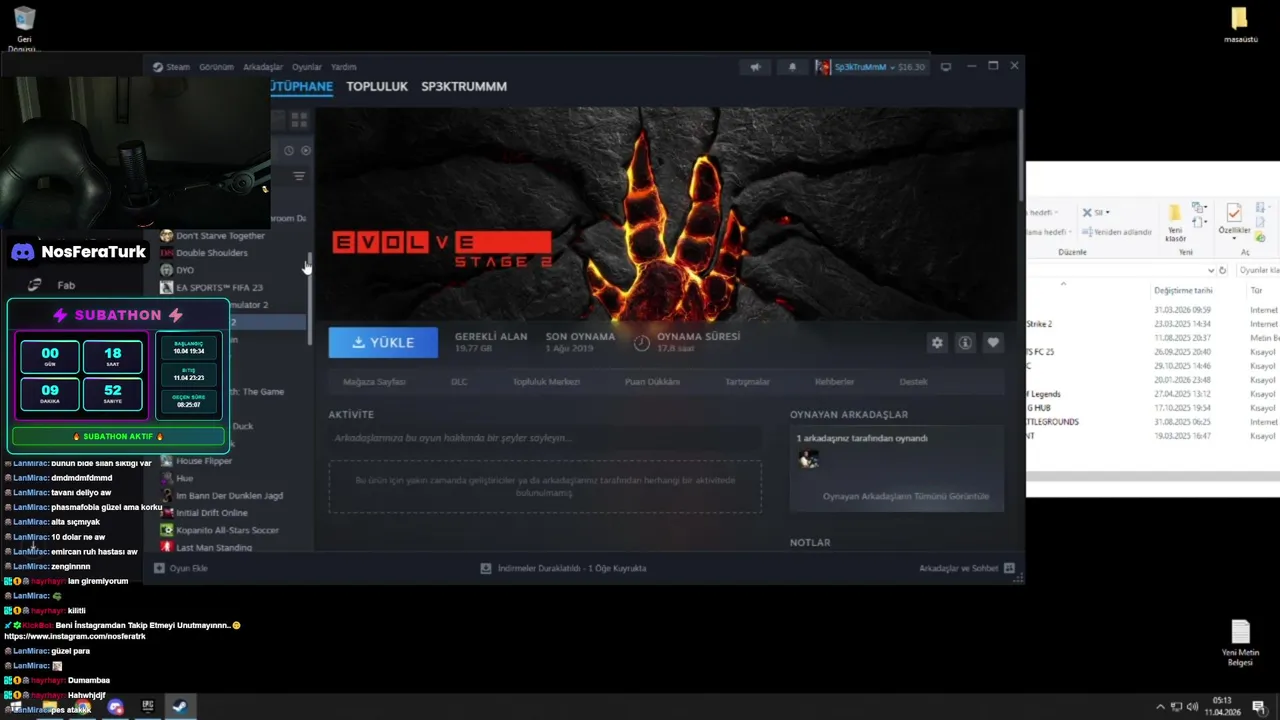This screenshot has width=1280, height=720.
Task: Open Steam notifications bell icon
Action: (x=793, y=67)
